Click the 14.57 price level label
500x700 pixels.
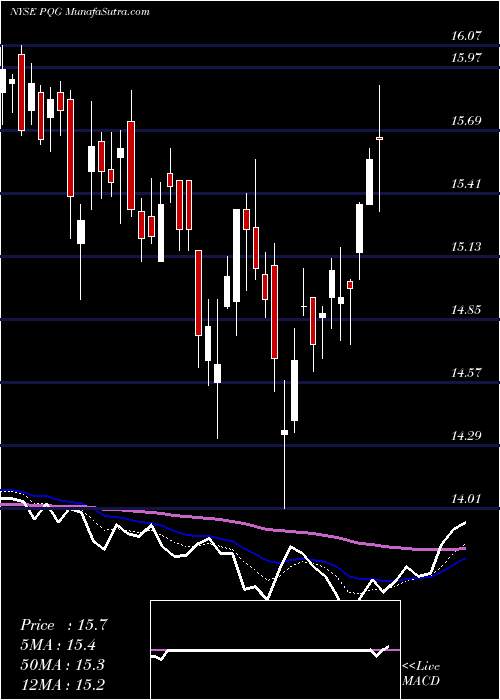coord(467,372)
